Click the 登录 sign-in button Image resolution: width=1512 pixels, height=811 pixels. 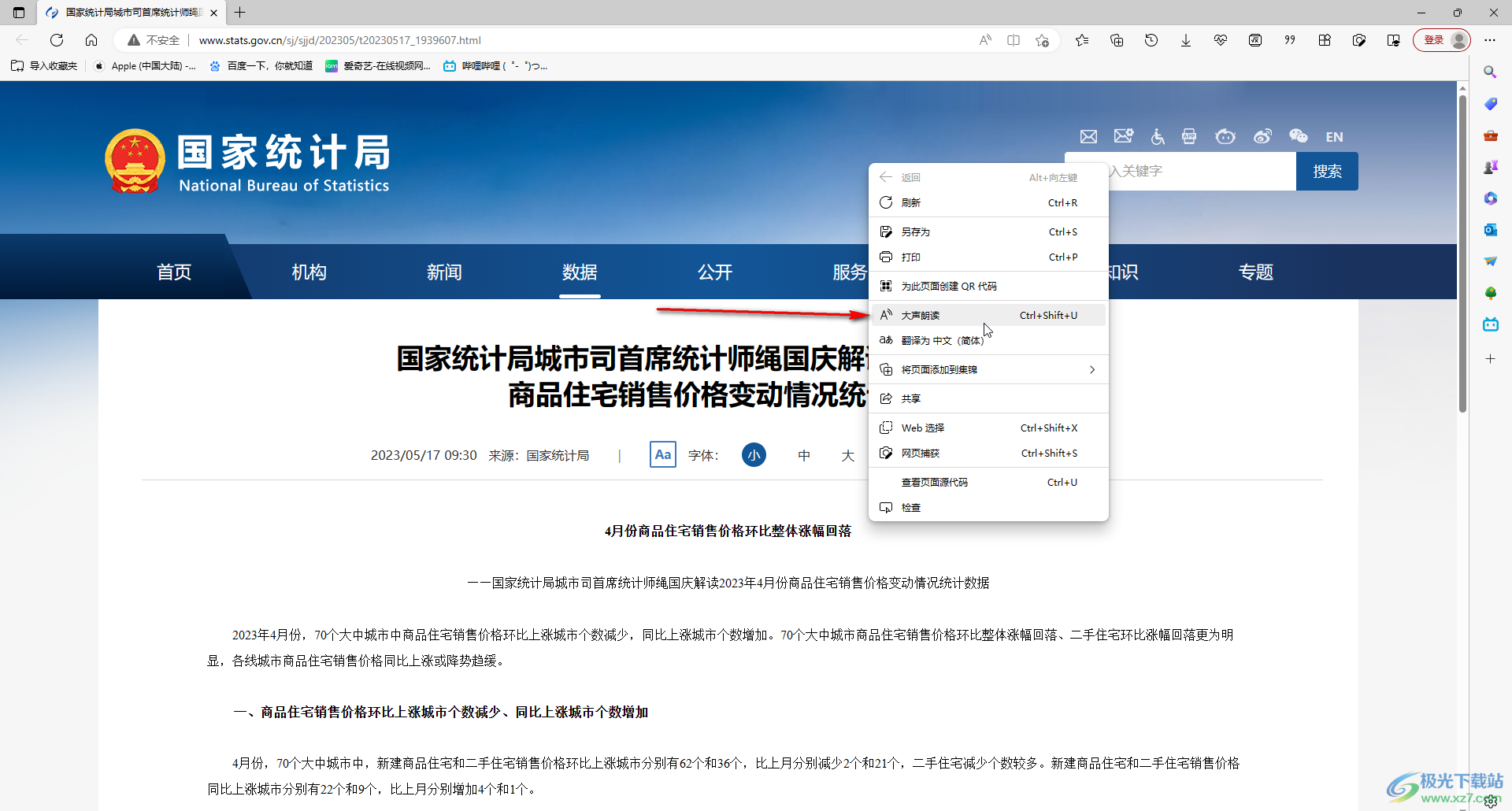tap(1442, 40)
